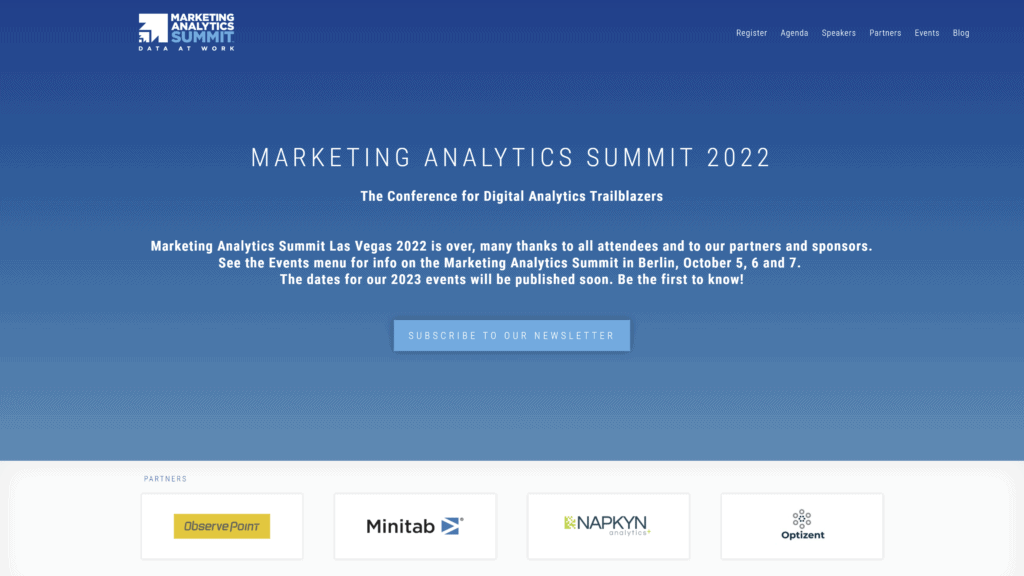This screenshot has width=1024, height=576.
Task: Click the Marketing Analytics Summit logo
Action: point(186,32)
